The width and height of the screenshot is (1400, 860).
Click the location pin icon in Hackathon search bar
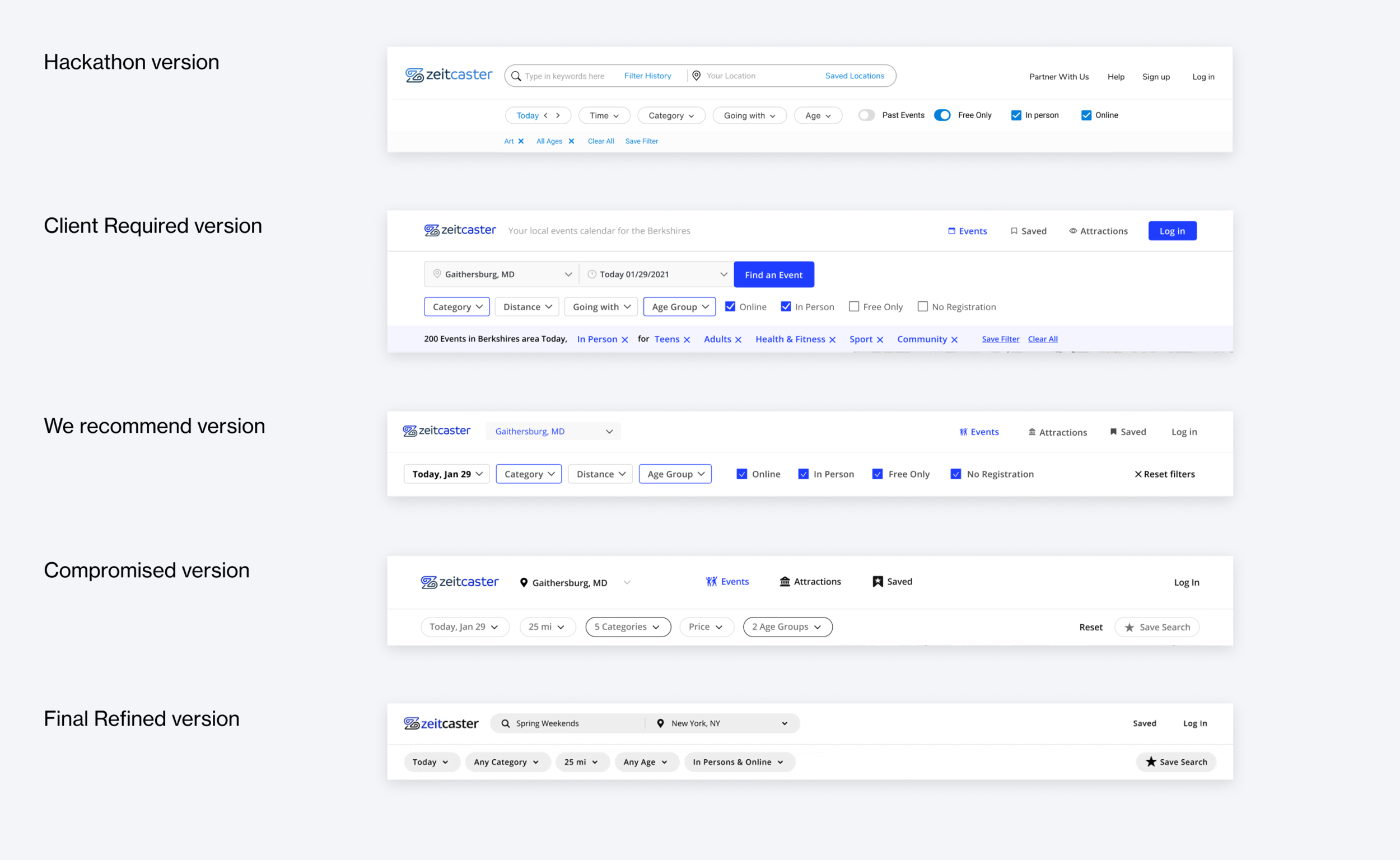[696, 76]
